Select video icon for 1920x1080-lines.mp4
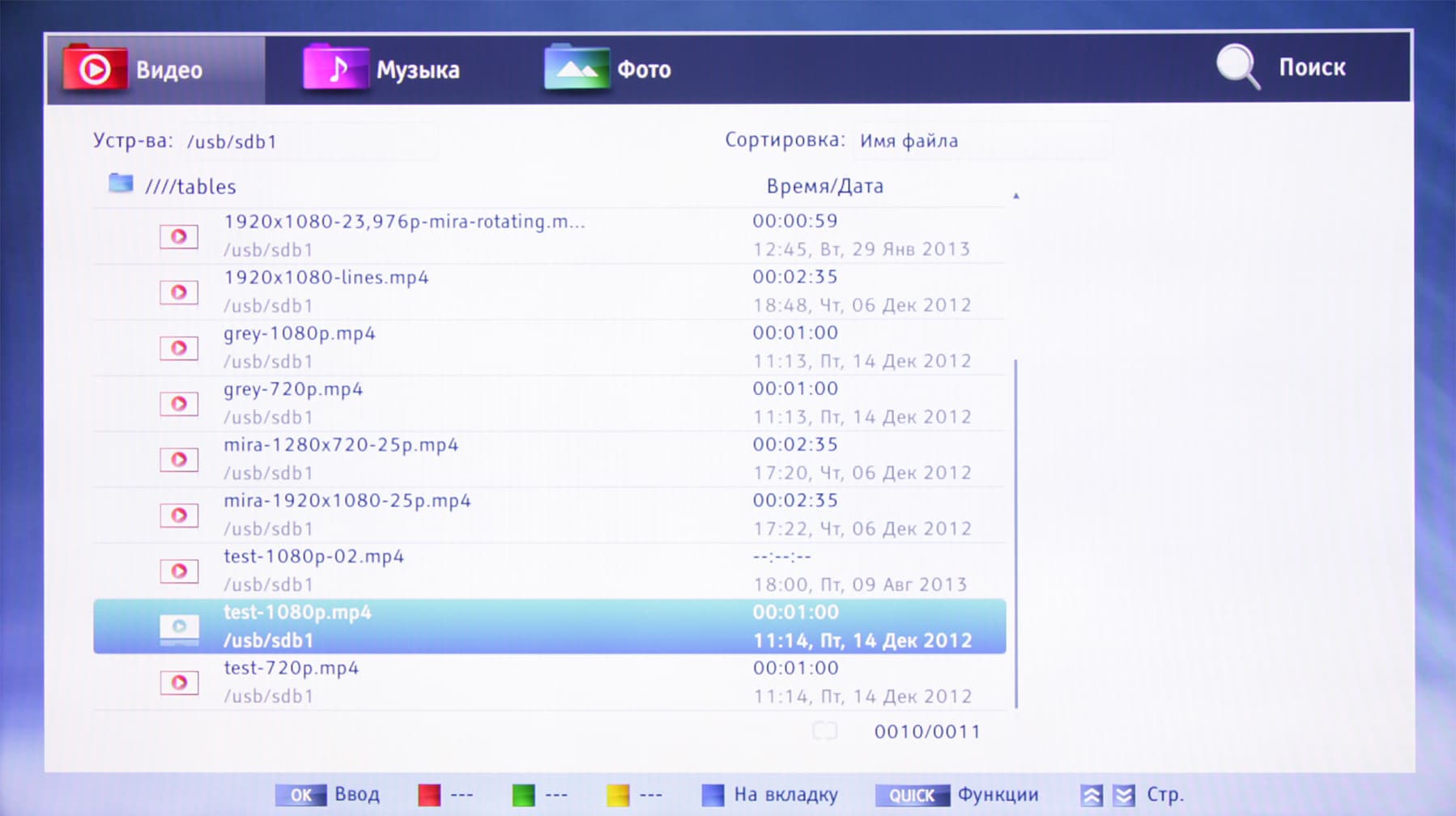Viewport: 1456px width, 816px height. tap(179, 292)
